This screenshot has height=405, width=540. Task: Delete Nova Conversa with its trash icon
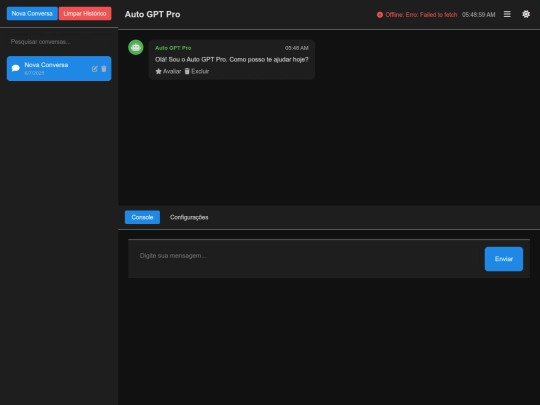click(x=104, y=69)
